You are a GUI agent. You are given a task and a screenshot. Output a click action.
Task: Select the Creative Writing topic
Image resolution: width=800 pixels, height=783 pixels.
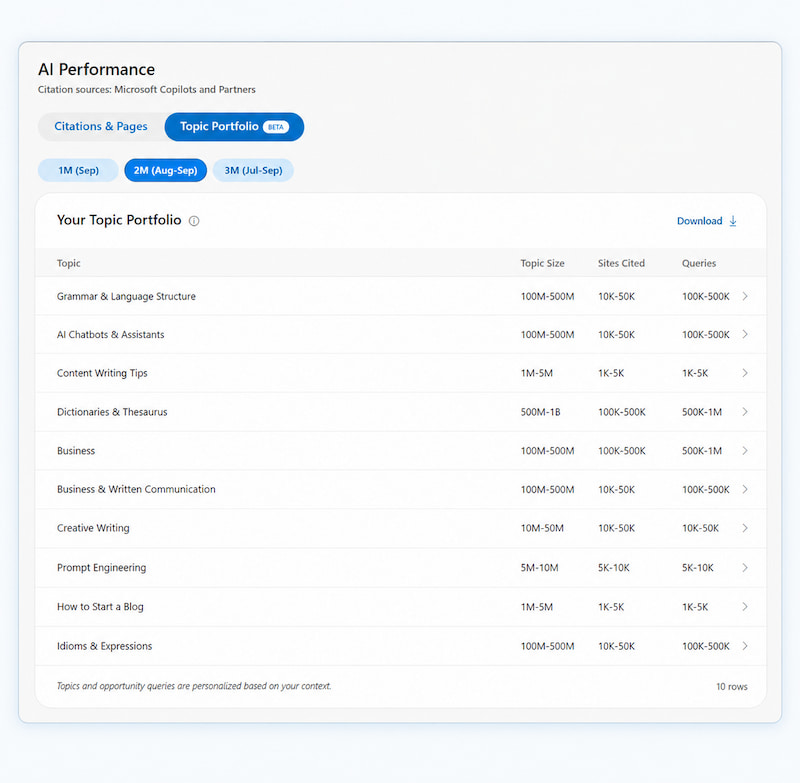coord(93,528)
